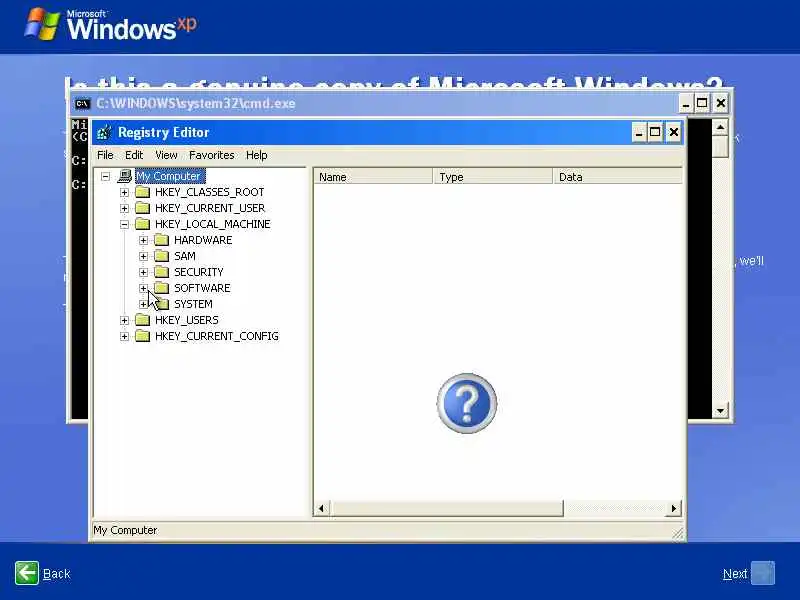The image size is (800, 600).
Task: Minimize the cmd.exe window
Action: click(686, 104)
